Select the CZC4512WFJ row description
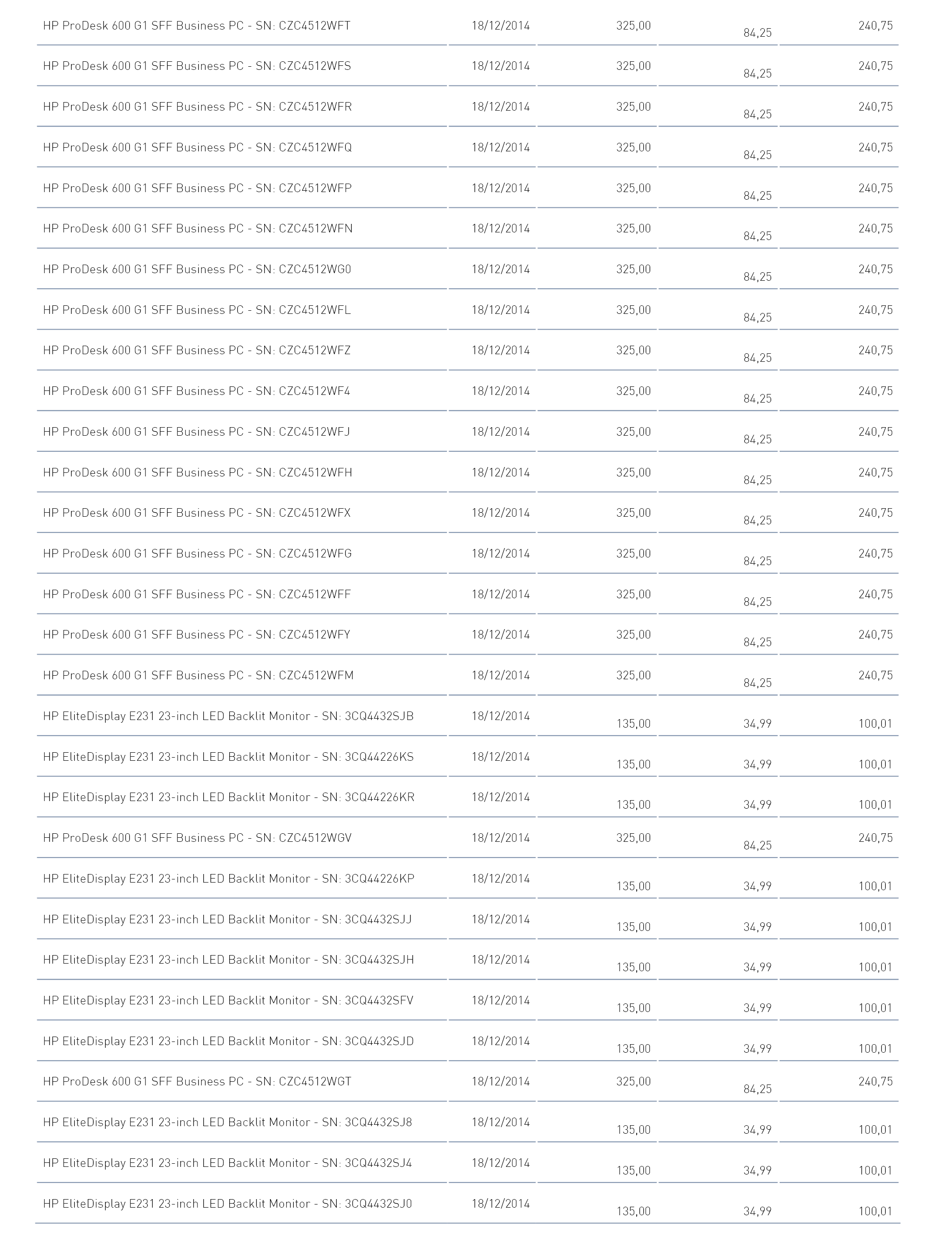Viewport: 952px width, 1243px height. point(197,432)
